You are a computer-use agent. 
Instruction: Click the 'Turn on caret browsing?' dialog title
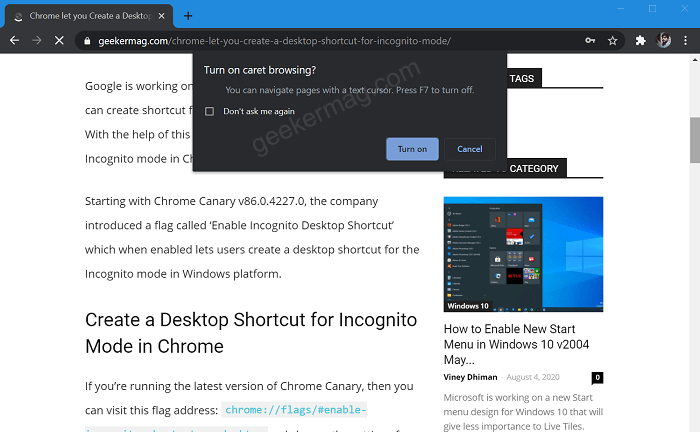pyautogui.click(x=260, y=70)
